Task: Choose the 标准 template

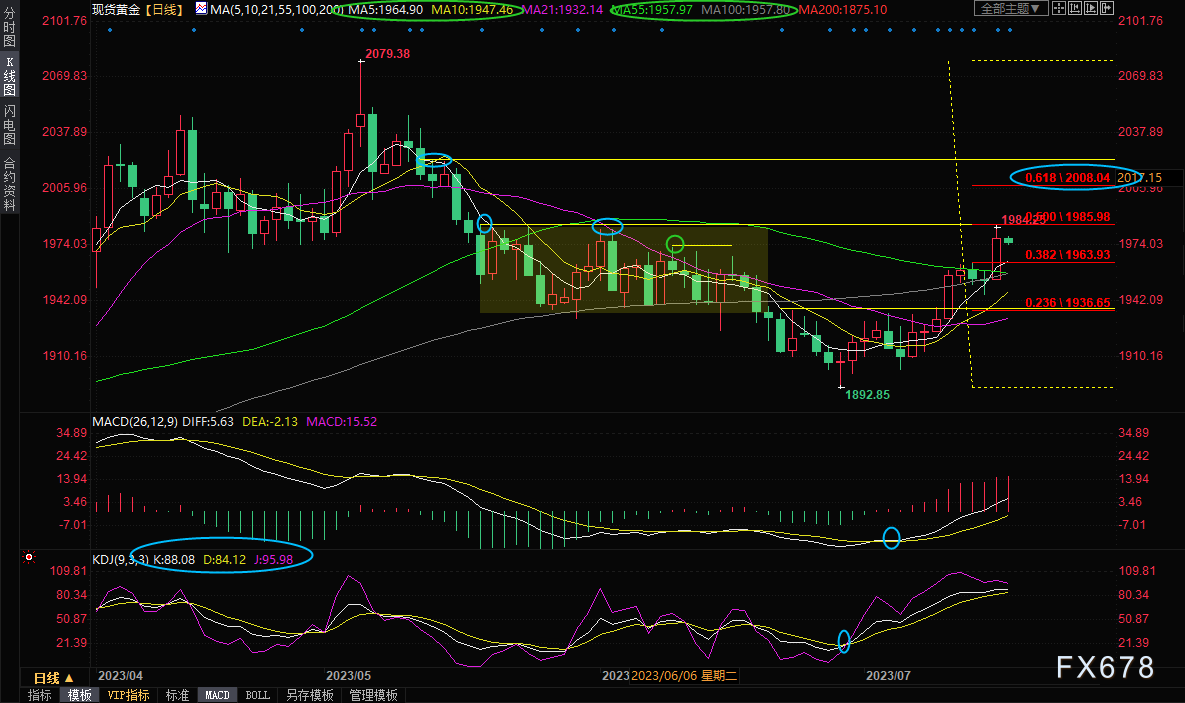Action: point(178,695)
